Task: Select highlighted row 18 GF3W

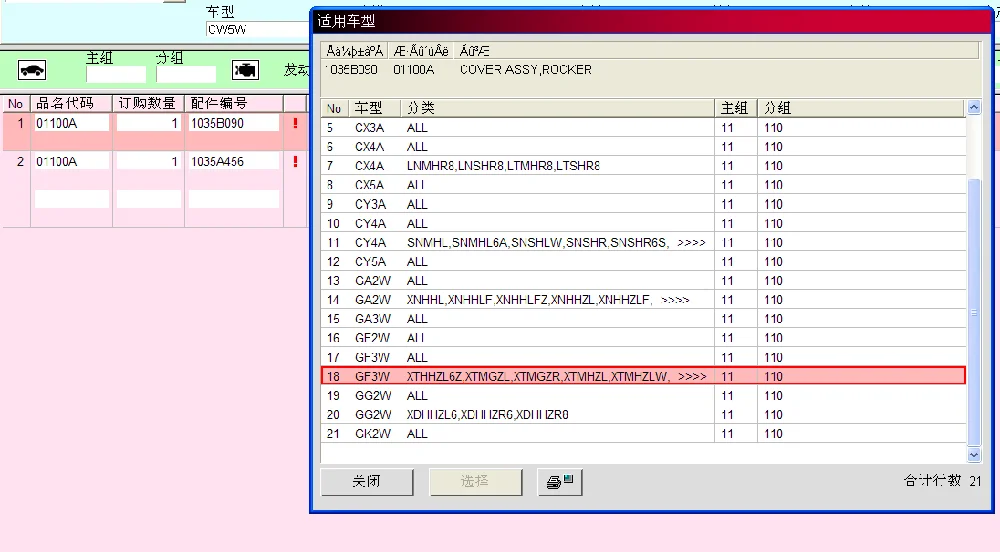Action: pyautogui.click(x=643, y=376)
